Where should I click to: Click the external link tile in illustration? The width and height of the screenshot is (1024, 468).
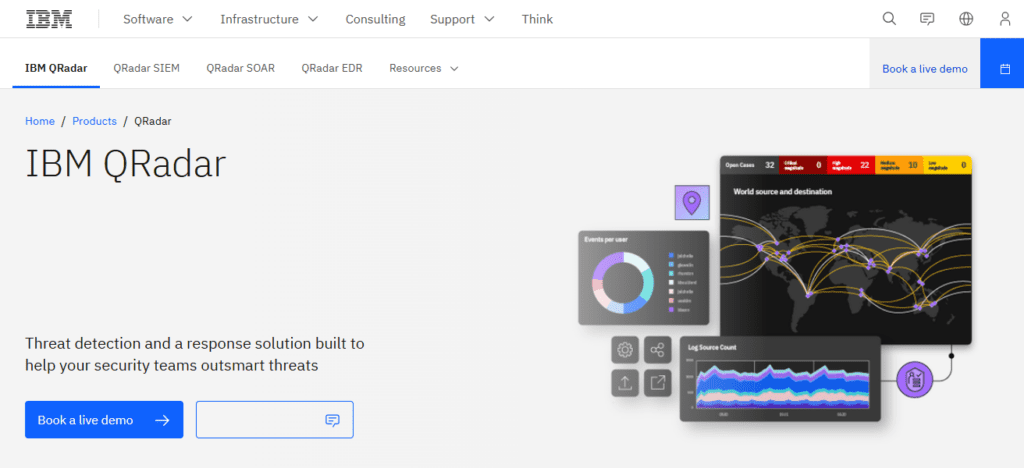tap(658, 383)
